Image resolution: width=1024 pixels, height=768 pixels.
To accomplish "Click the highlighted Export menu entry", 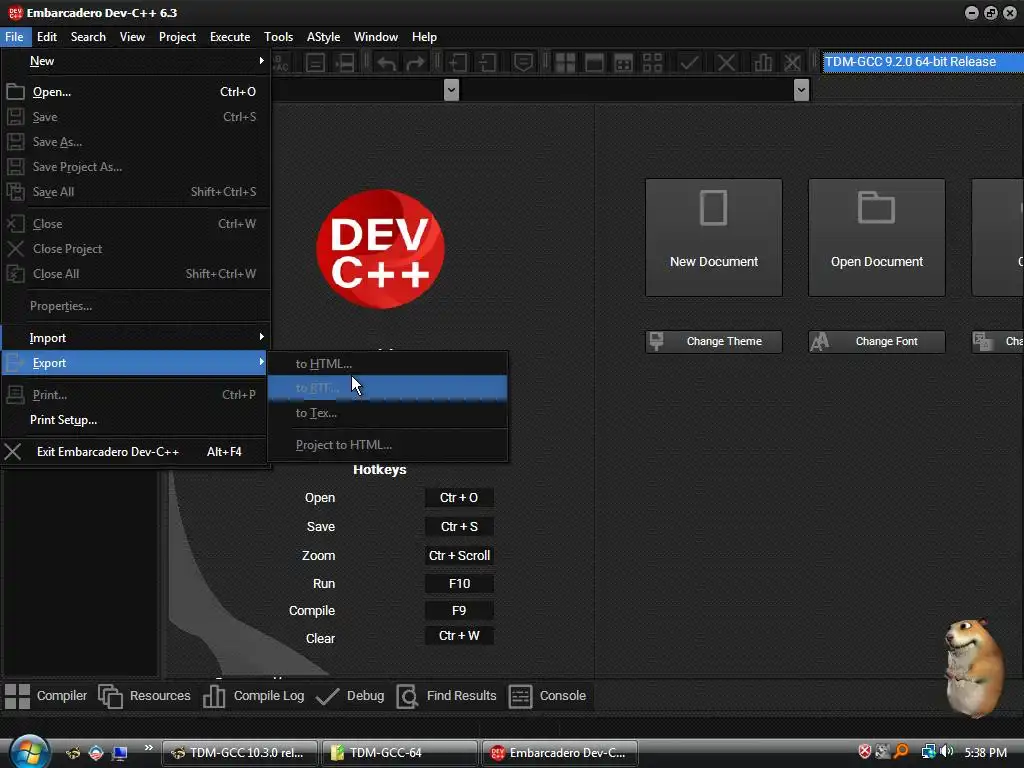I will pyautogui.click(x=135, y=362).
